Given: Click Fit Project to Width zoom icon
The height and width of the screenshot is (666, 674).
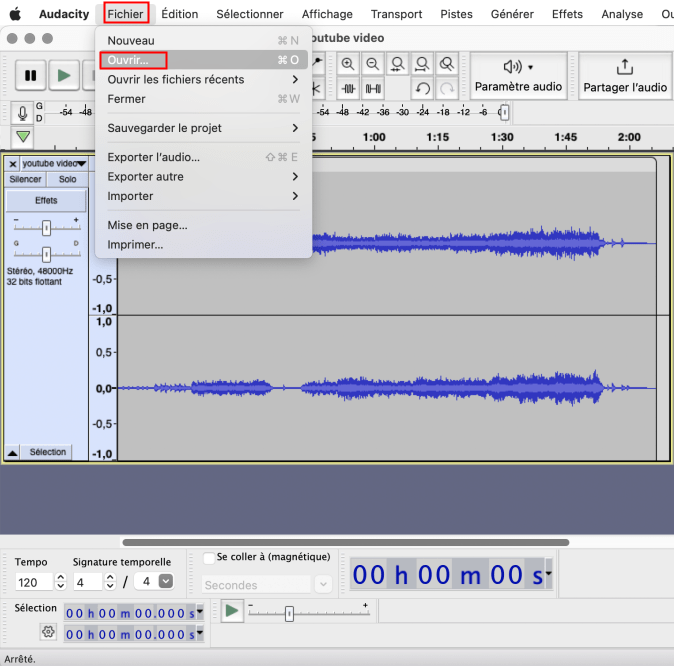Looking at the screenshot, I should point(423,64).
